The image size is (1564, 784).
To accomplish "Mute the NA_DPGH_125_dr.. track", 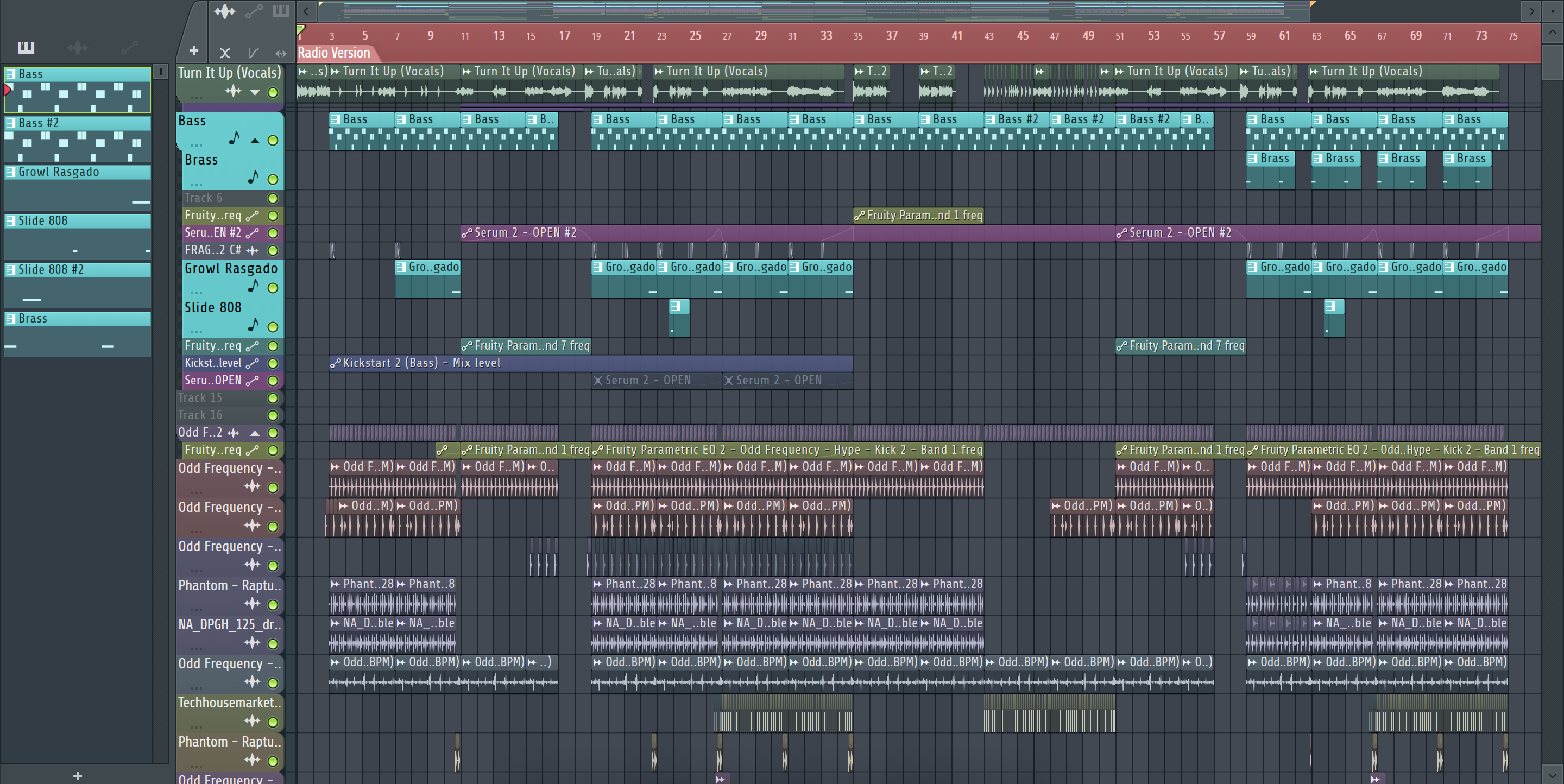I will [x=273, y=644].
